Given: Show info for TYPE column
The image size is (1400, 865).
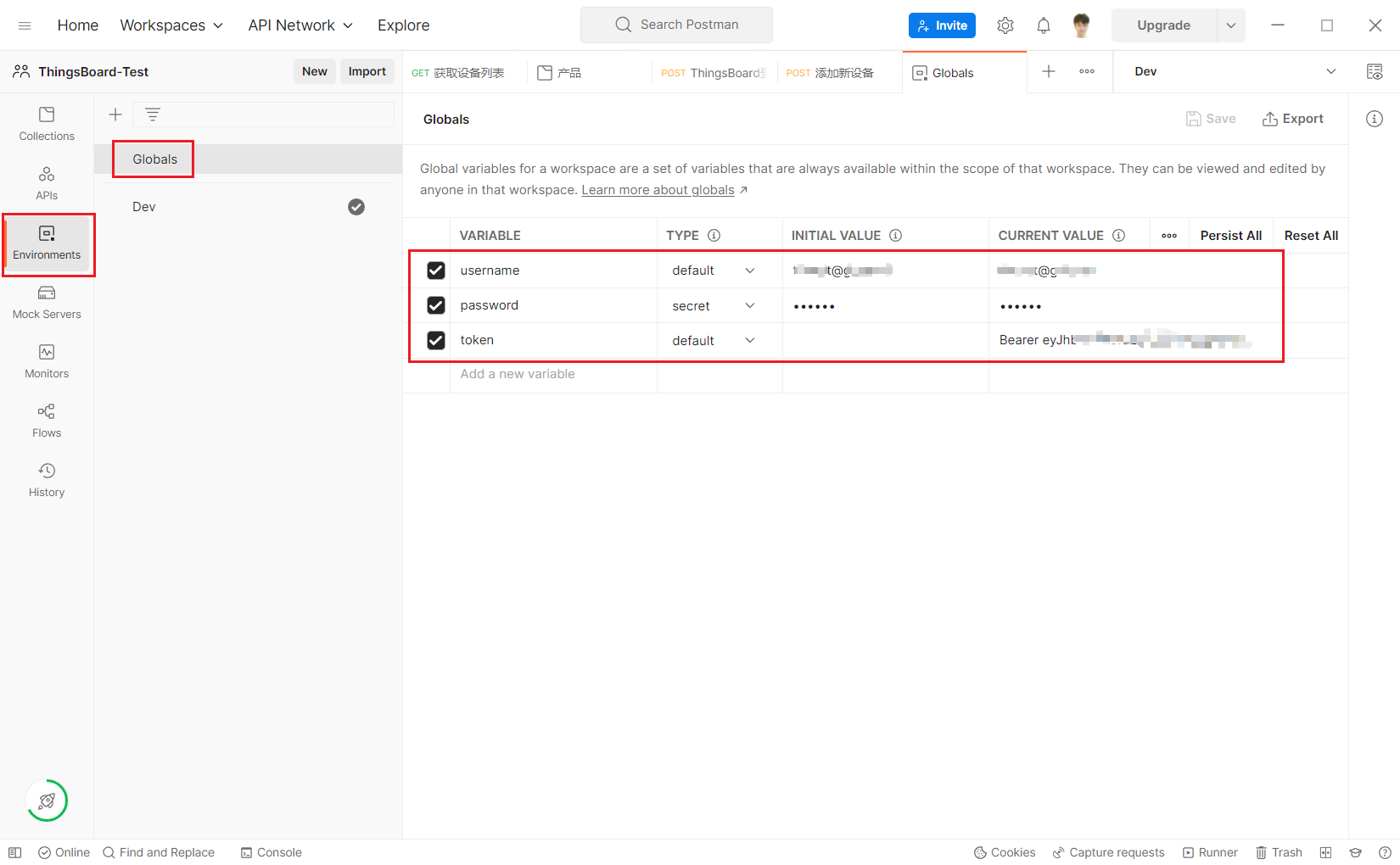Looking at the screenshot, I should click(714, 236).
